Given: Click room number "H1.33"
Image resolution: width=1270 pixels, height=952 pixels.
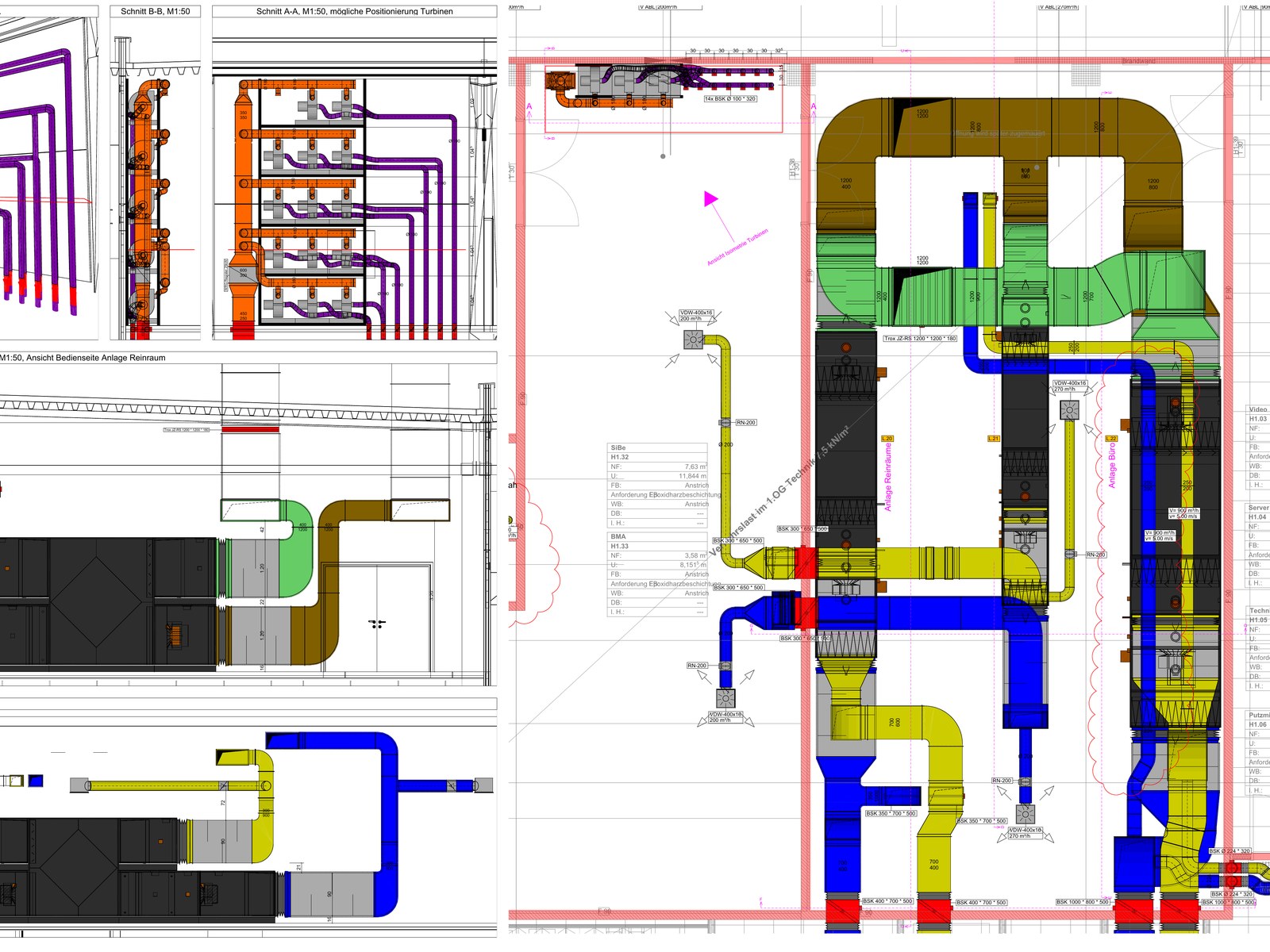Looking at the screenshot, I should pyautogui.click(x=619, y=546).
